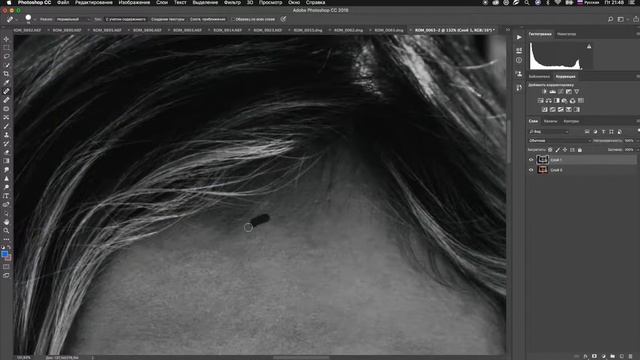The height and width of the screenshot is (360, 640).
Task: Switch to the 'Каналы' tab
Action: click(x=550, y=121)
